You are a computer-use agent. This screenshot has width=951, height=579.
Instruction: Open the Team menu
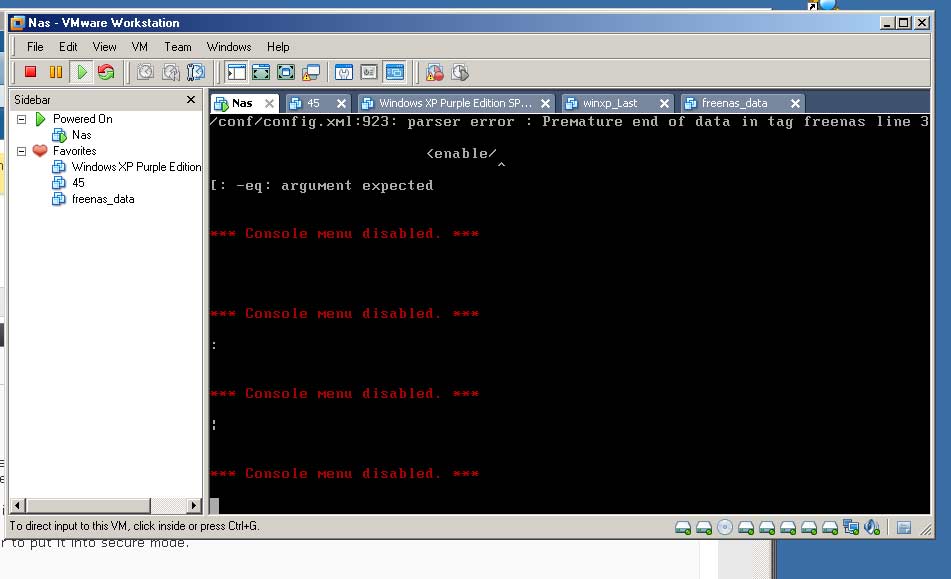click(178, 47)
